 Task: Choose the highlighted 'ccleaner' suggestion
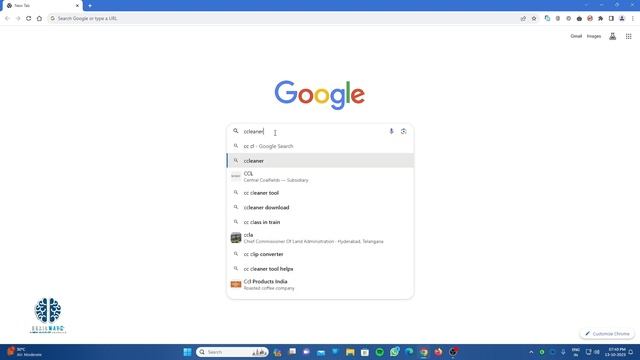(320, 161)
